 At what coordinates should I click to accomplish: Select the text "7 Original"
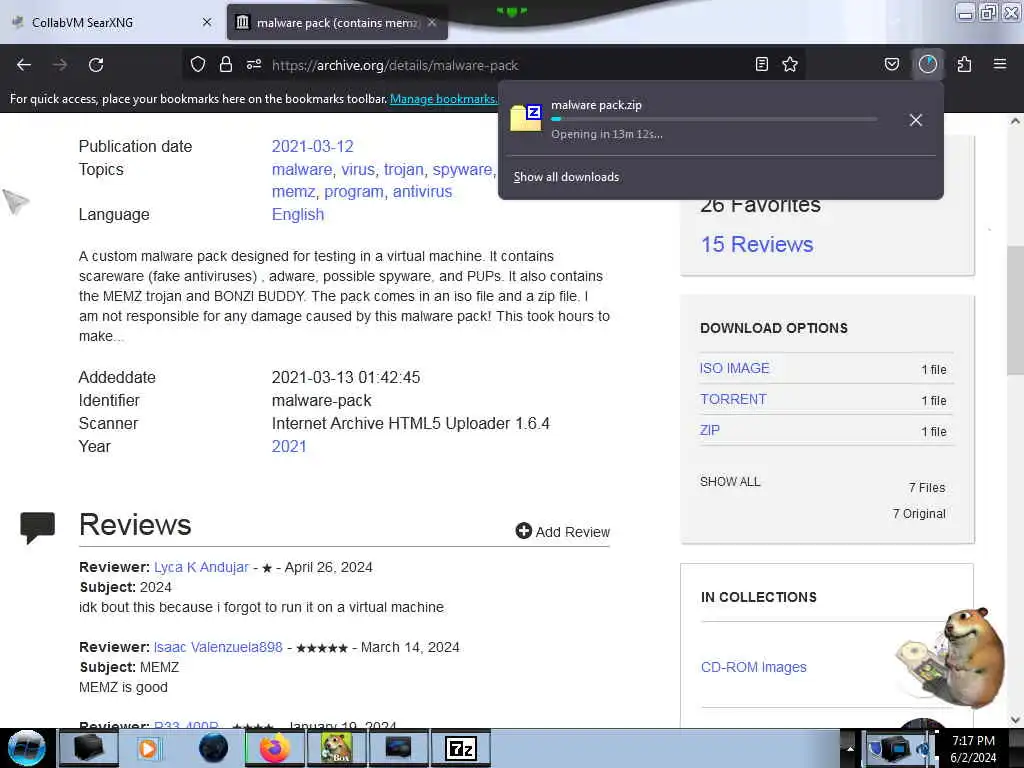tap(919, 514)
